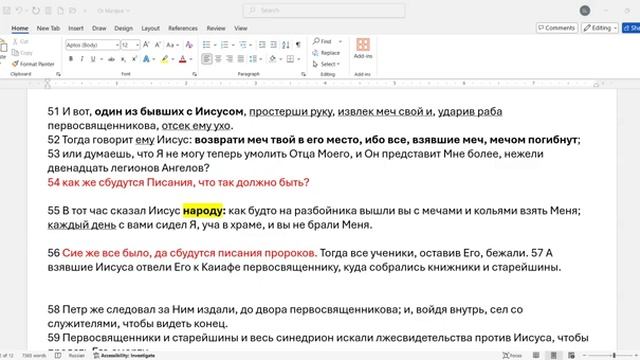The image size is (640, 360).
Task: Open the Insert tab
Action: pyautogui.click(x=76, y=28)
